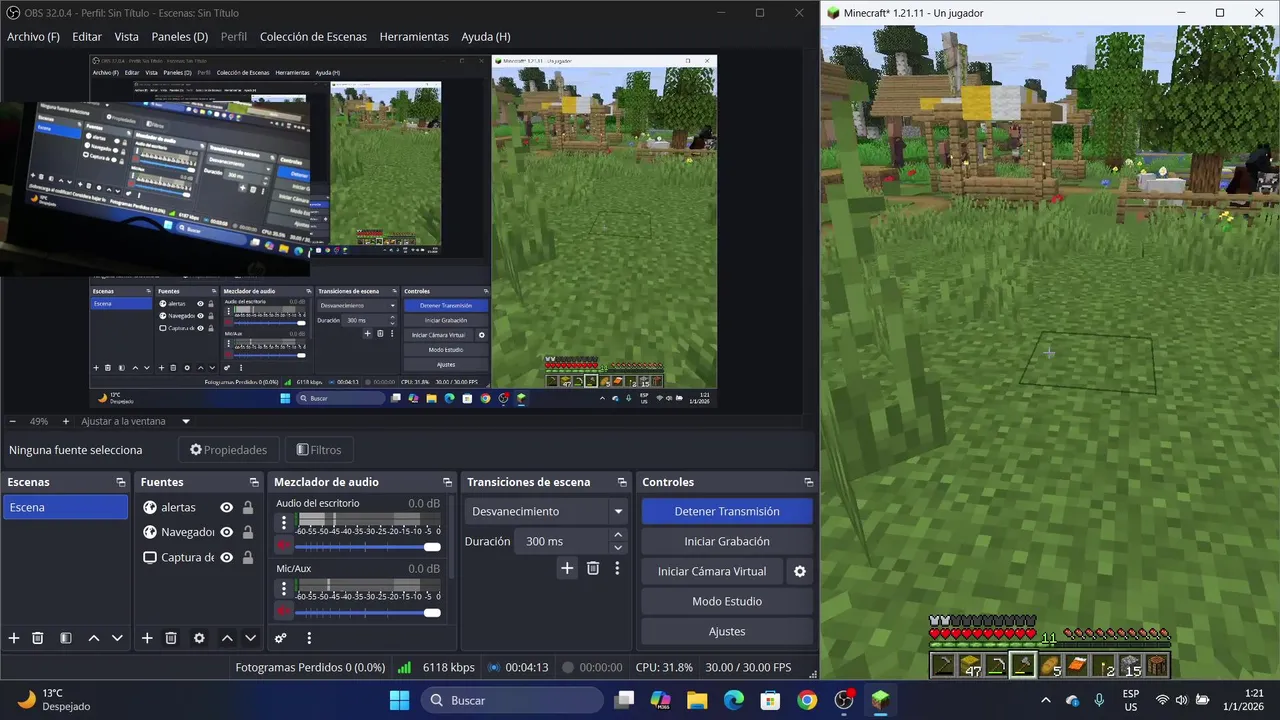Viewport: 1280px width, 720px height.
Task: Open Herramientas menu
Action: pyautogui.click(x=414, y=36)
